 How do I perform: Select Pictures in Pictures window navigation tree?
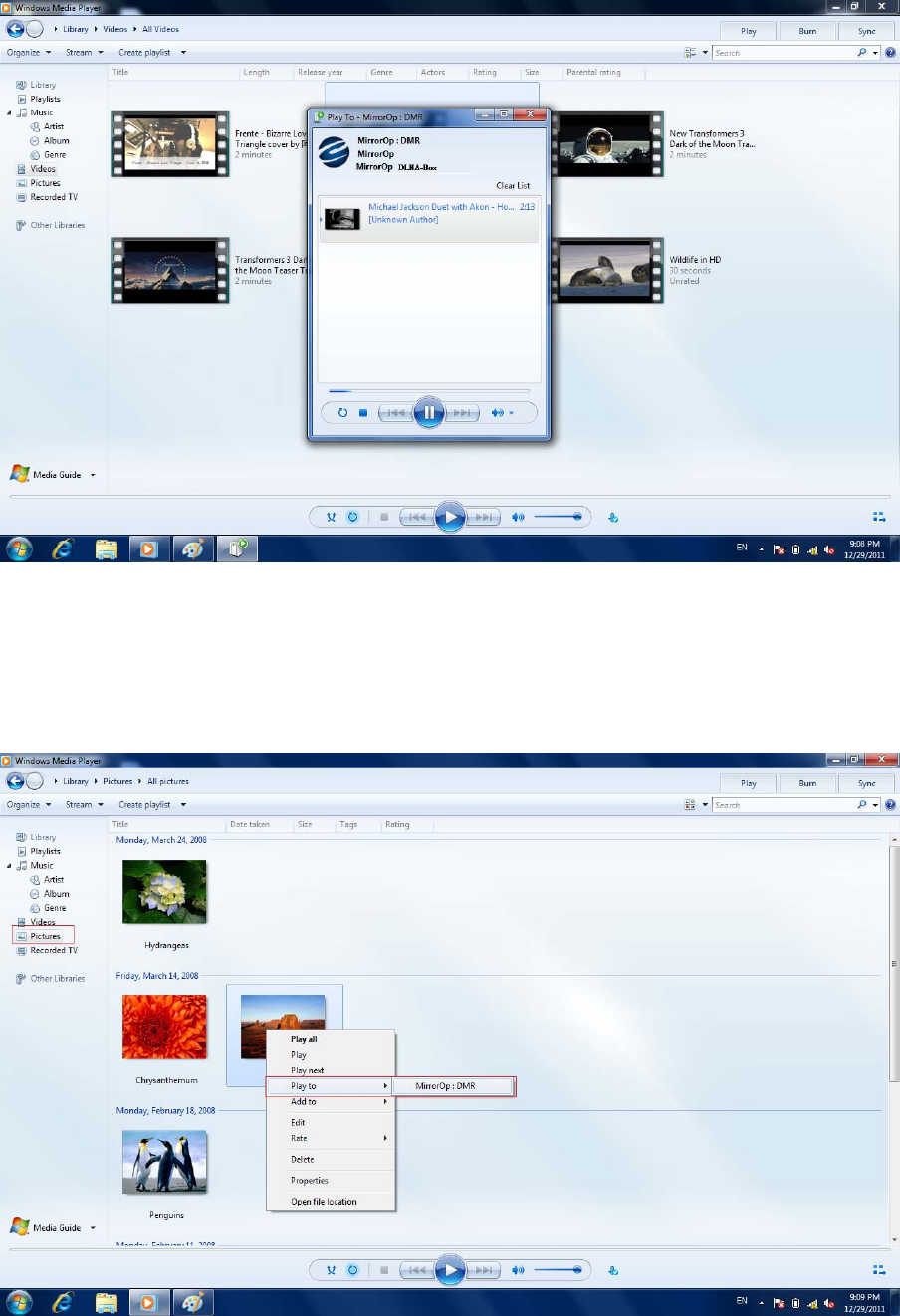click(x=45, y=936)
